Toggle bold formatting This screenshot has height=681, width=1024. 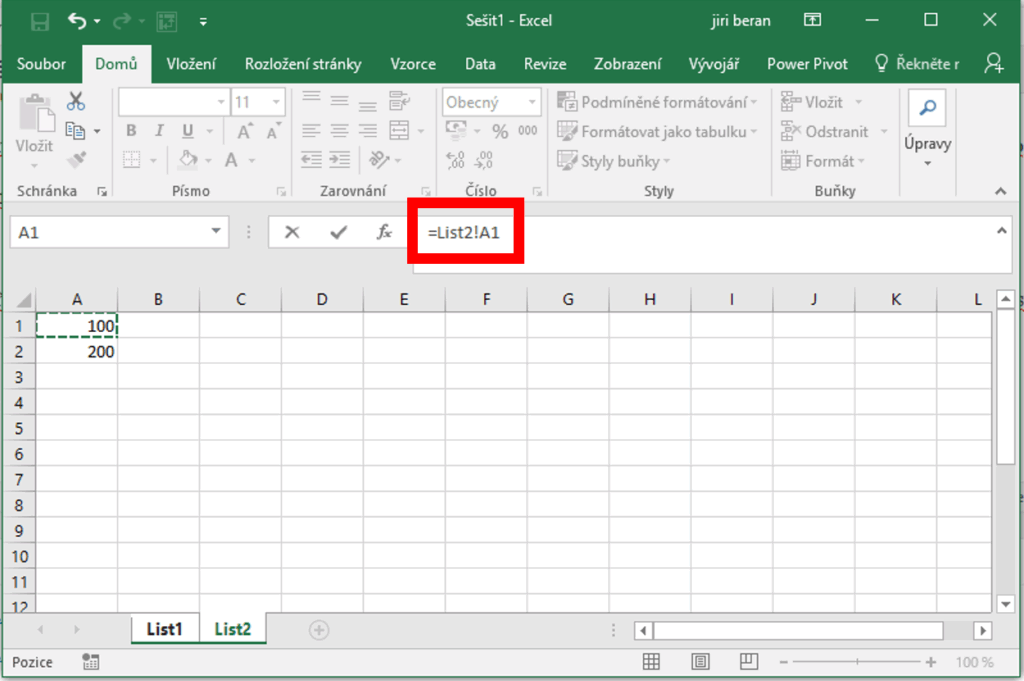131,131
